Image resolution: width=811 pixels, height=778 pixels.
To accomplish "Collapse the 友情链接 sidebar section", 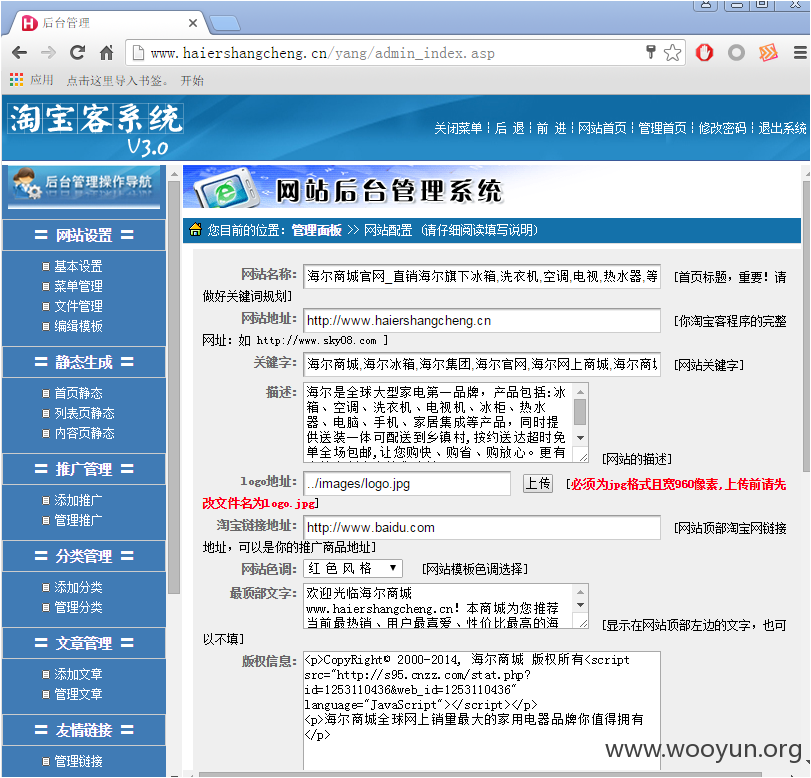I will pos(84,730).
